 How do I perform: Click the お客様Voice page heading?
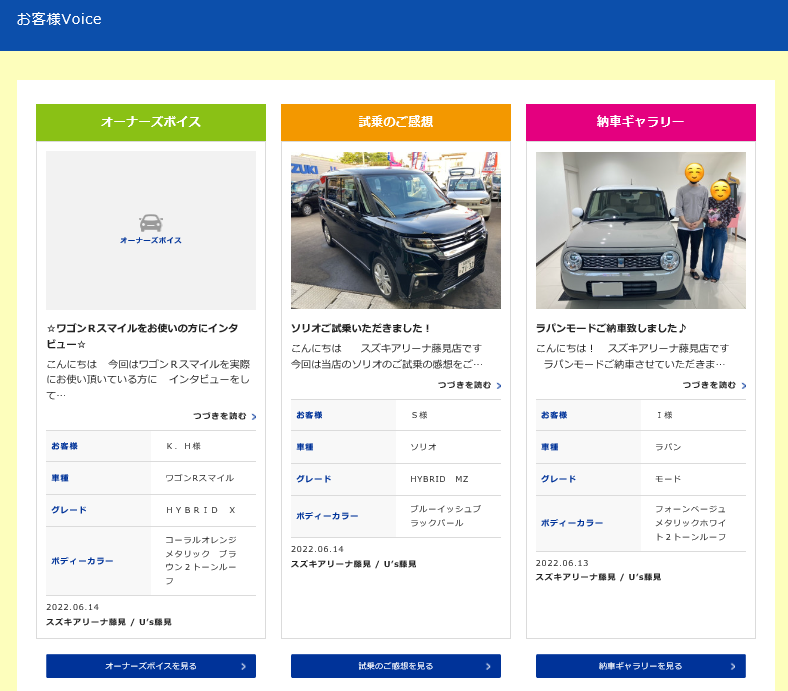pos(59,19)
